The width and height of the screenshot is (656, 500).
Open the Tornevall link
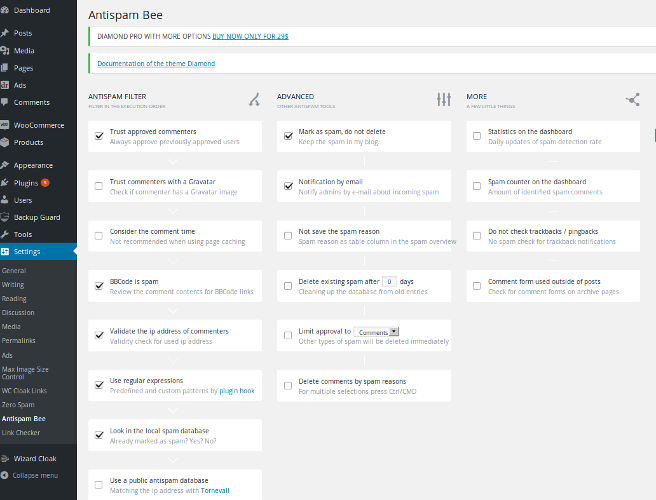pos(215,490)
